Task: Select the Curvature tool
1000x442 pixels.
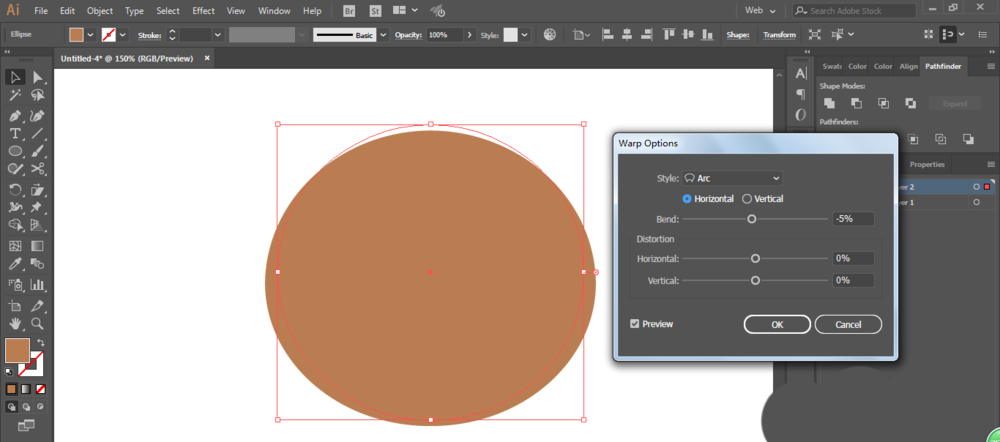Action: click(x=38, y=116)
